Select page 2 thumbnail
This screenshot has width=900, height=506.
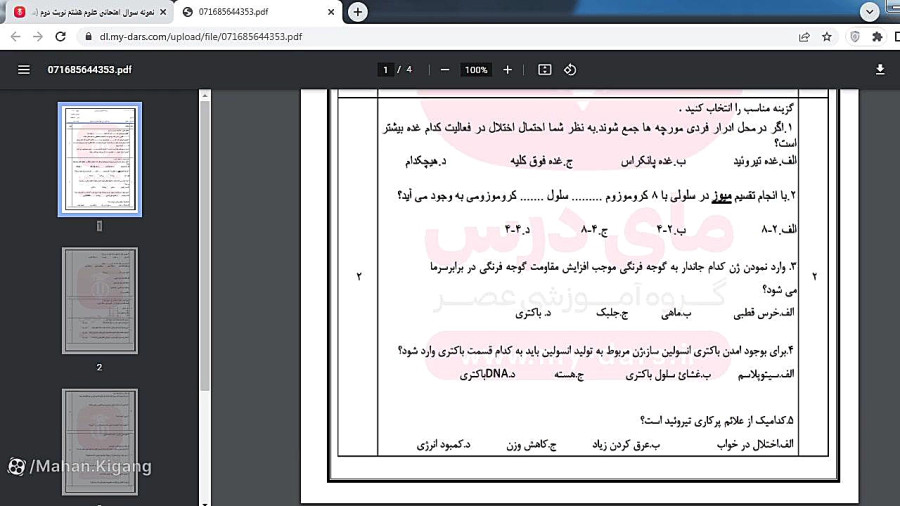(x=99, y=301)
